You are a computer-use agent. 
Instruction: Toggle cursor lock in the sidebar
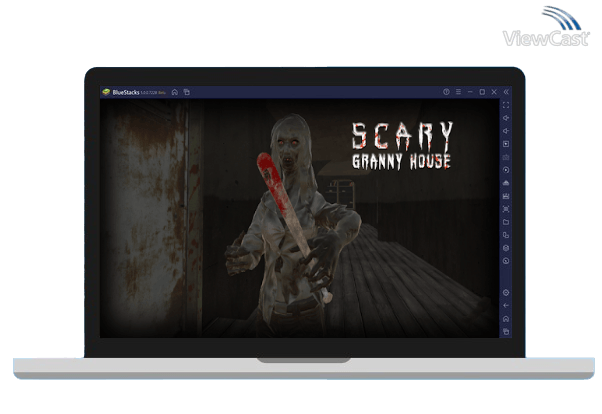tap(506, 144)
